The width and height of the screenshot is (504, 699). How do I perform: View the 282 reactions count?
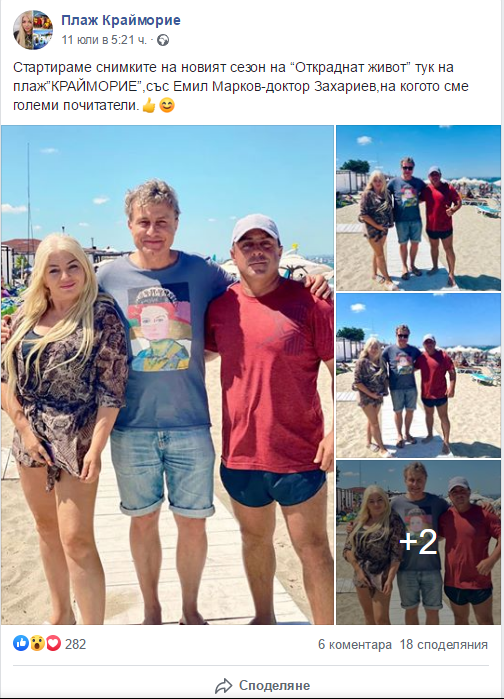pos(75,644)
